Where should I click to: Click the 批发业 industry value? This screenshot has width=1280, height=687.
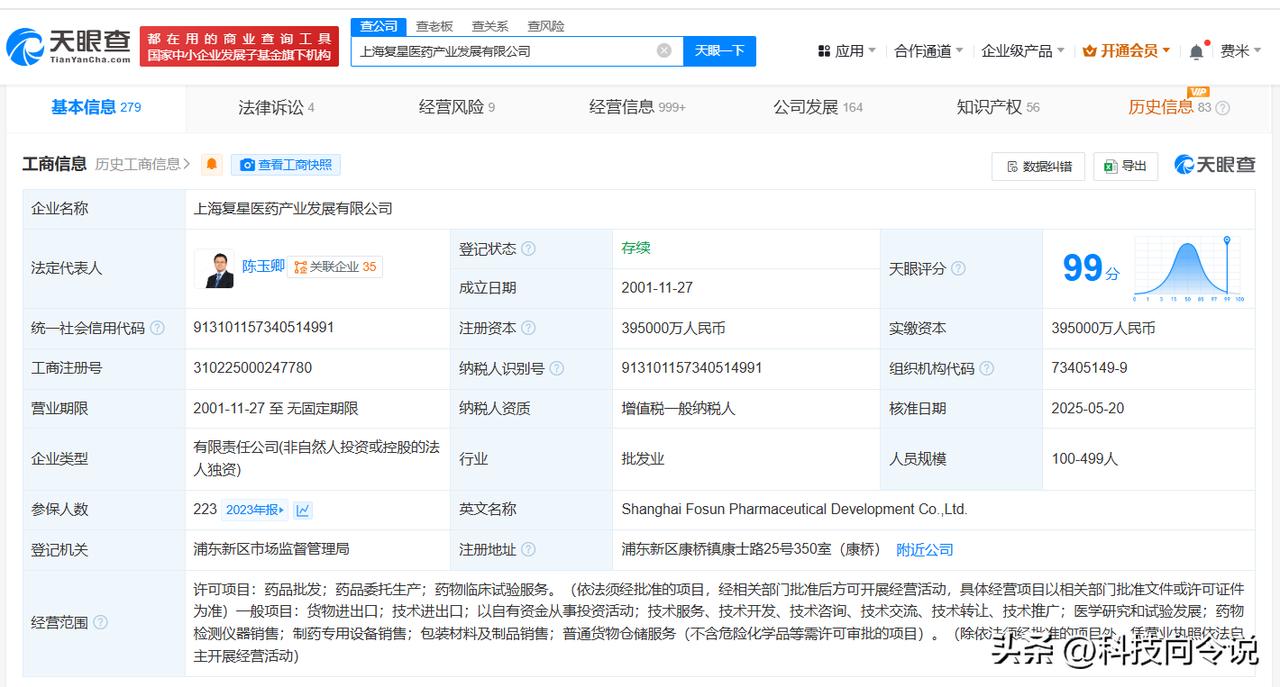pyautogui.click(x=643, y=459)
